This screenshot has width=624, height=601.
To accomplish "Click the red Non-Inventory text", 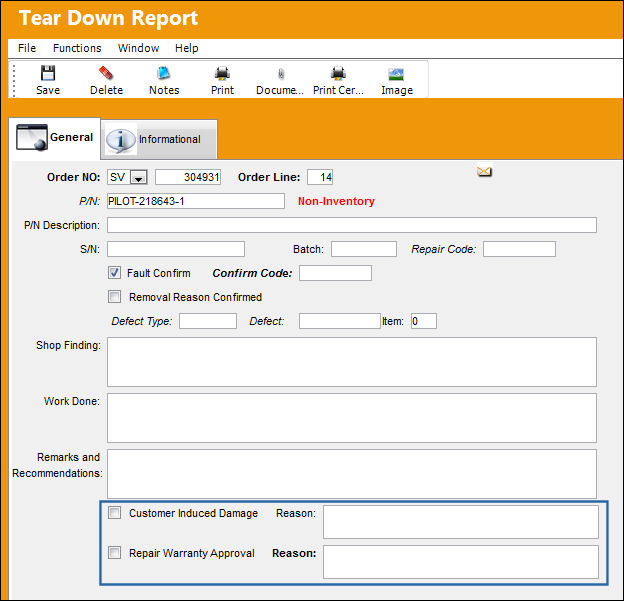I will coord(336,201).
